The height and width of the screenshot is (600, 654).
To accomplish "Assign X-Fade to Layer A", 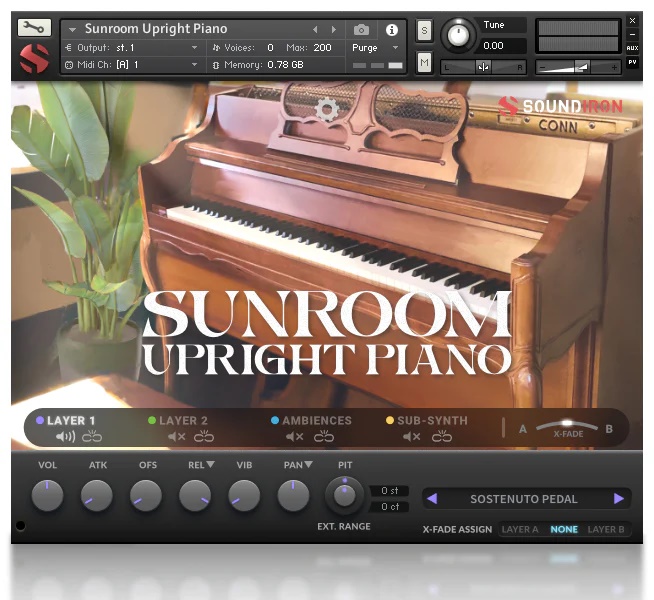I will click(x=520, y=529).
